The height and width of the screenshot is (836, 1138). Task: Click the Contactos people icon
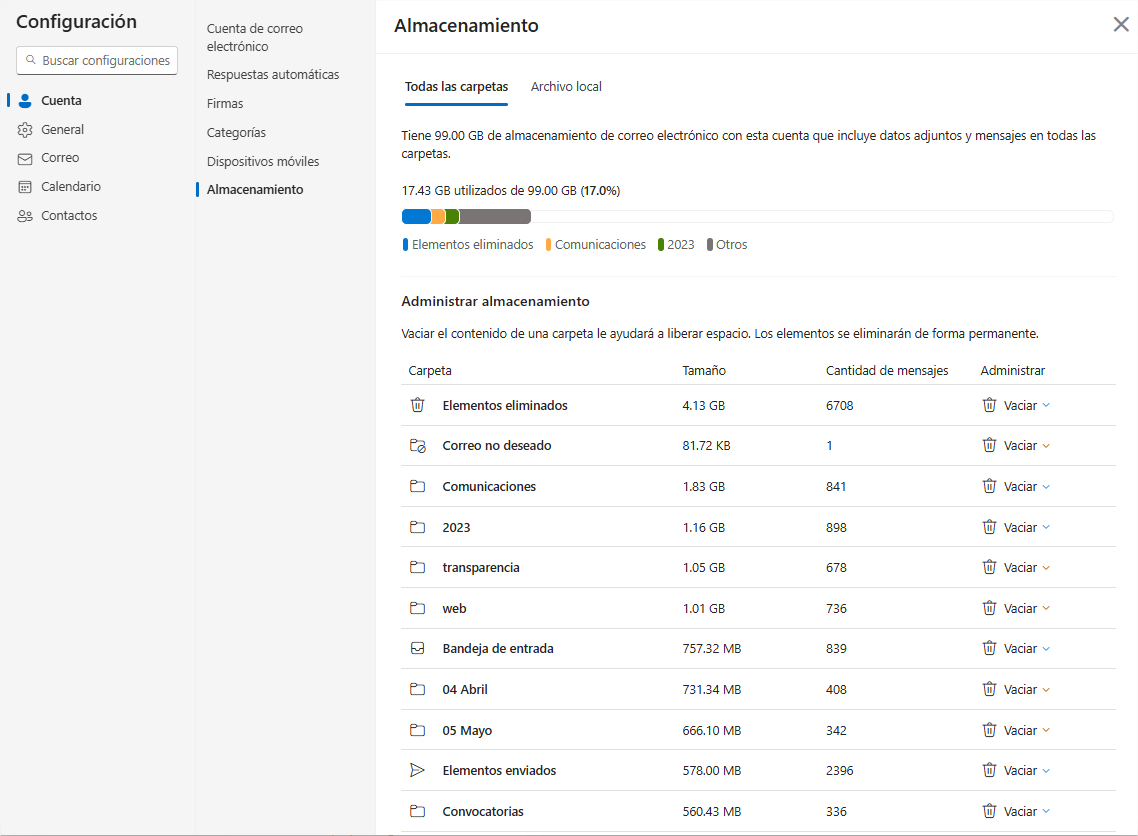coord(25,216)
